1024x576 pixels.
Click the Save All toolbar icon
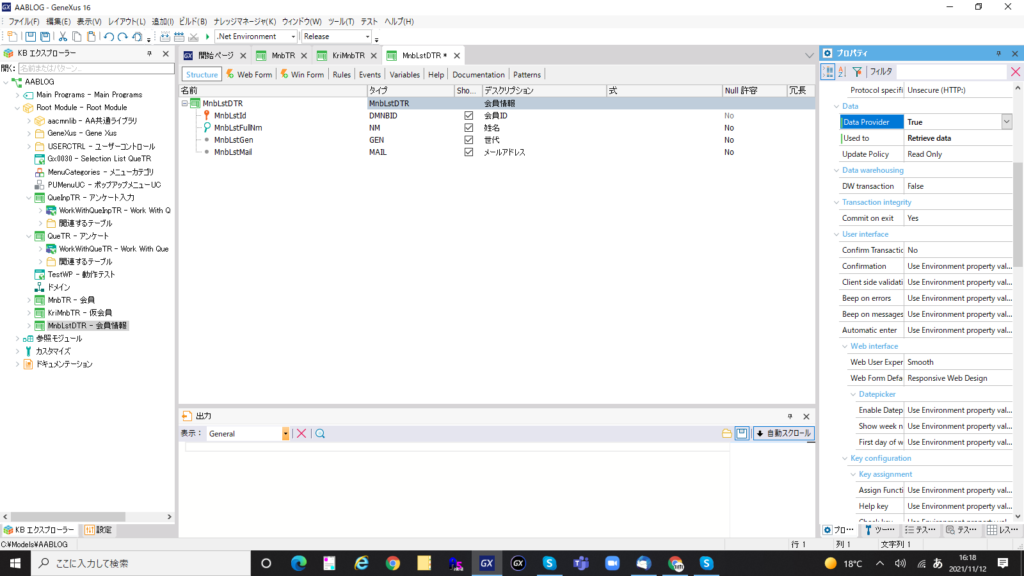(45, 37)
